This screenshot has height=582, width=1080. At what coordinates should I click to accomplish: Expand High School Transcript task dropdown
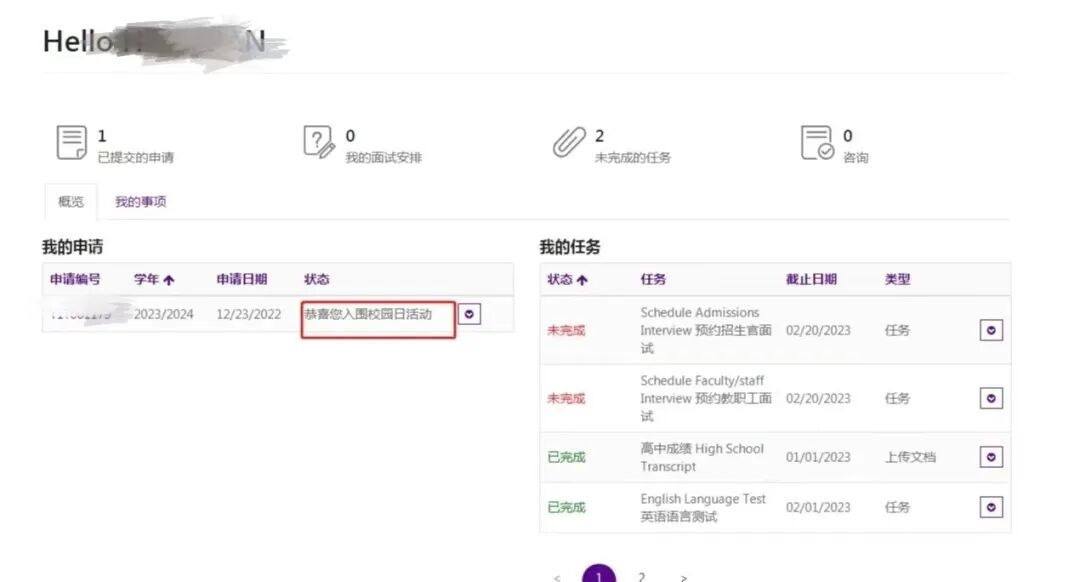click(x=991, y=457)
